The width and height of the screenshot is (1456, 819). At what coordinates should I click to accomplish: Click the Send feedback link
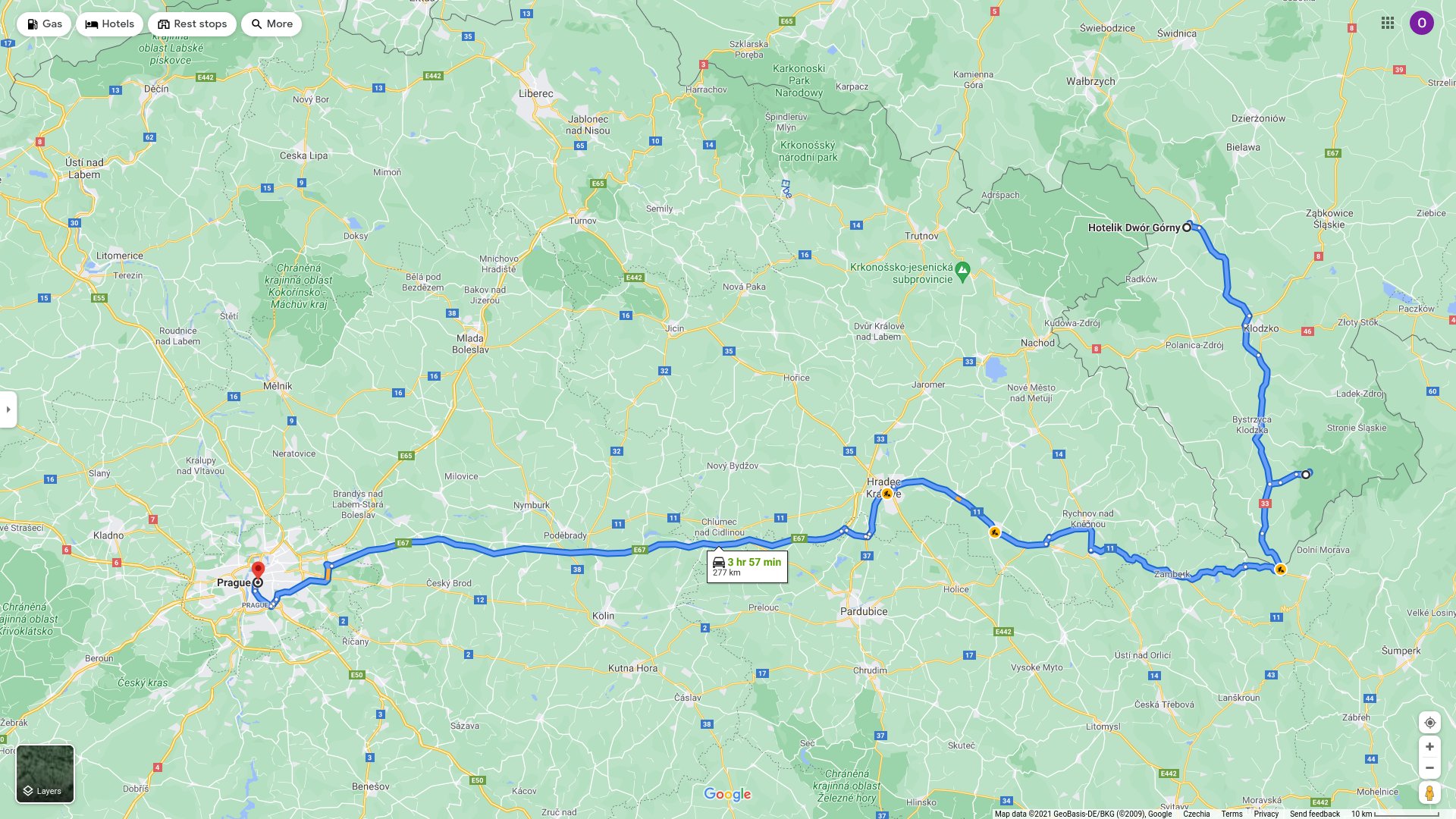coord(1315,814)
